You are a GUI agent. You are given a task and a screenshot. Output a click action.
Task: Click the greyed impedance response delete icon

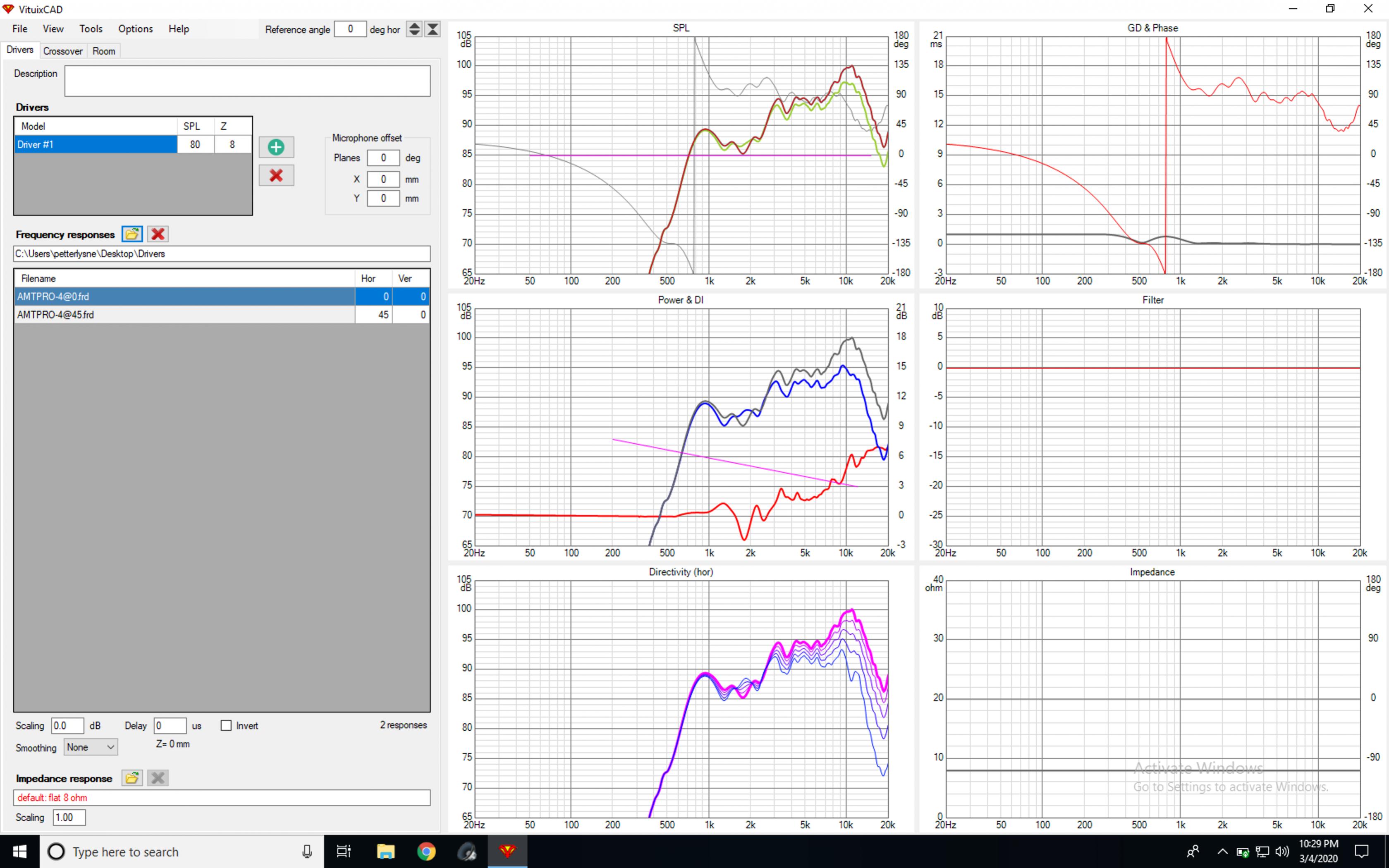(x=158, y=778)
